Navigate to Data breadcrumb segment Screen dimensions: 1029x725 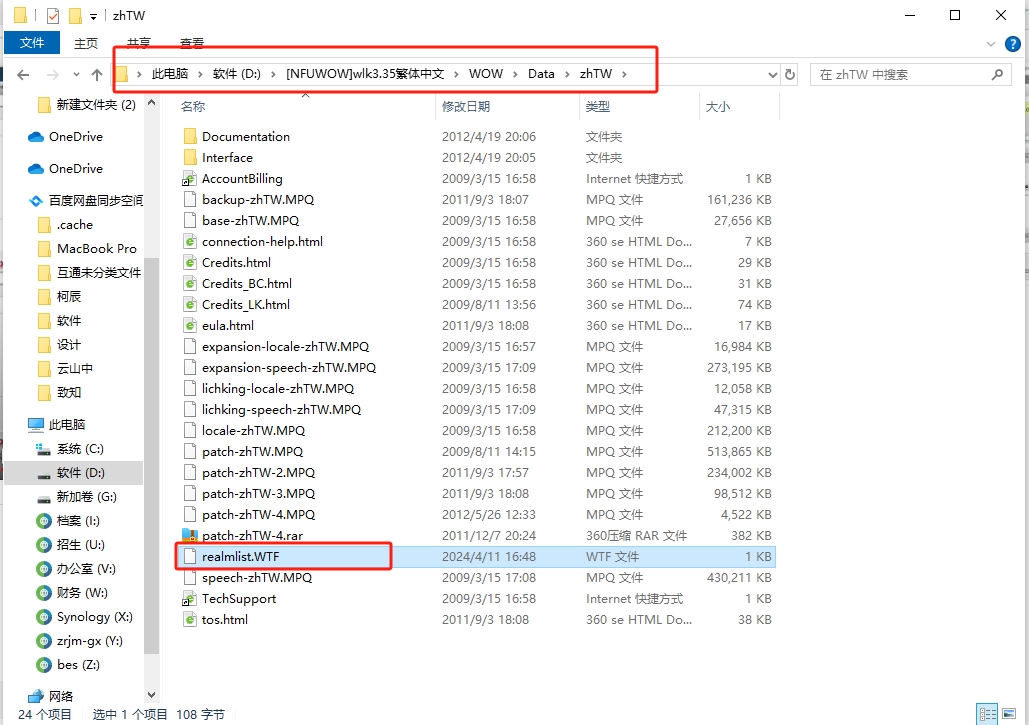pyautogui.click(x=541, y=74)
